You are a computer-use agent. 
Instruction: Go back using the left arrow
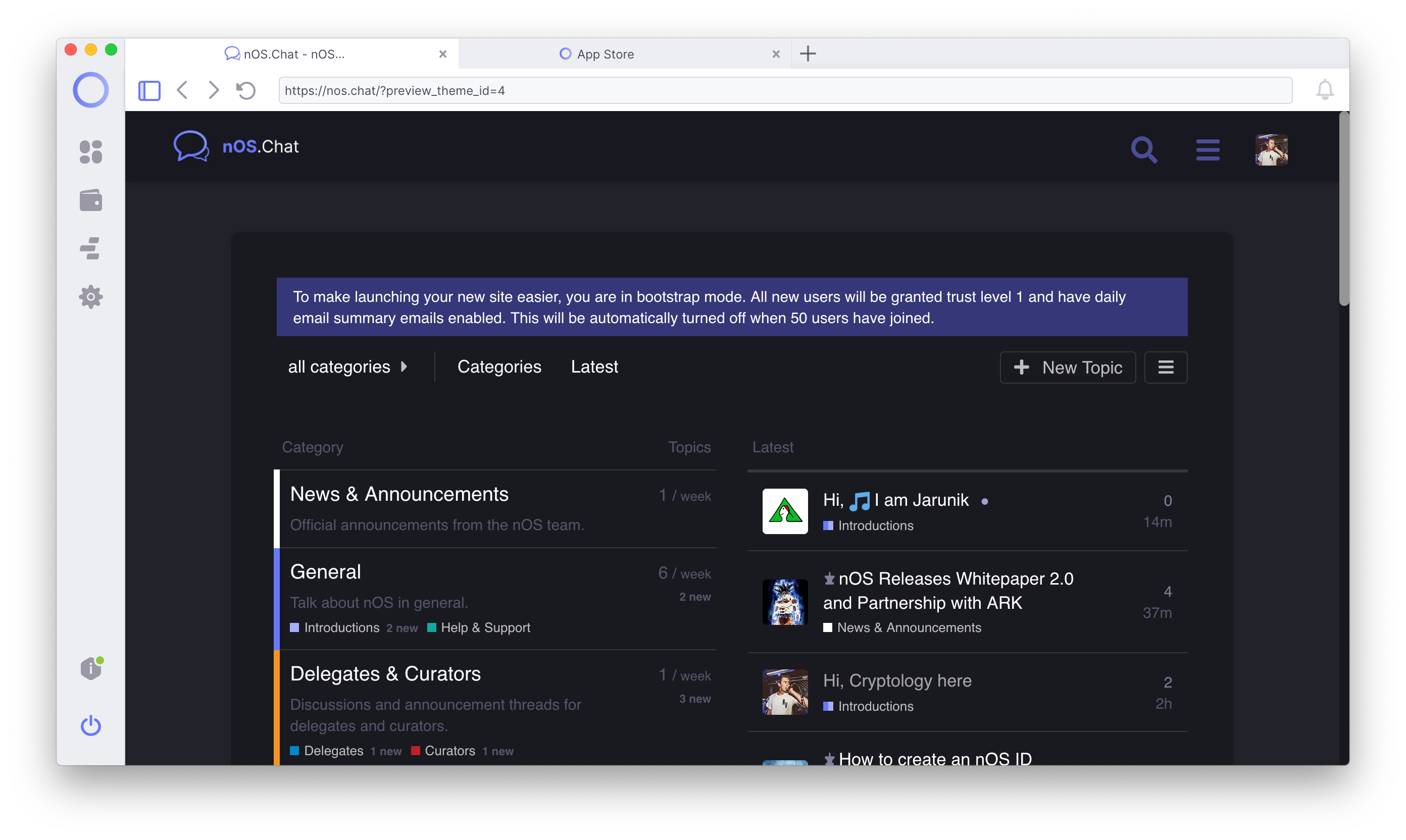(182, 90)
